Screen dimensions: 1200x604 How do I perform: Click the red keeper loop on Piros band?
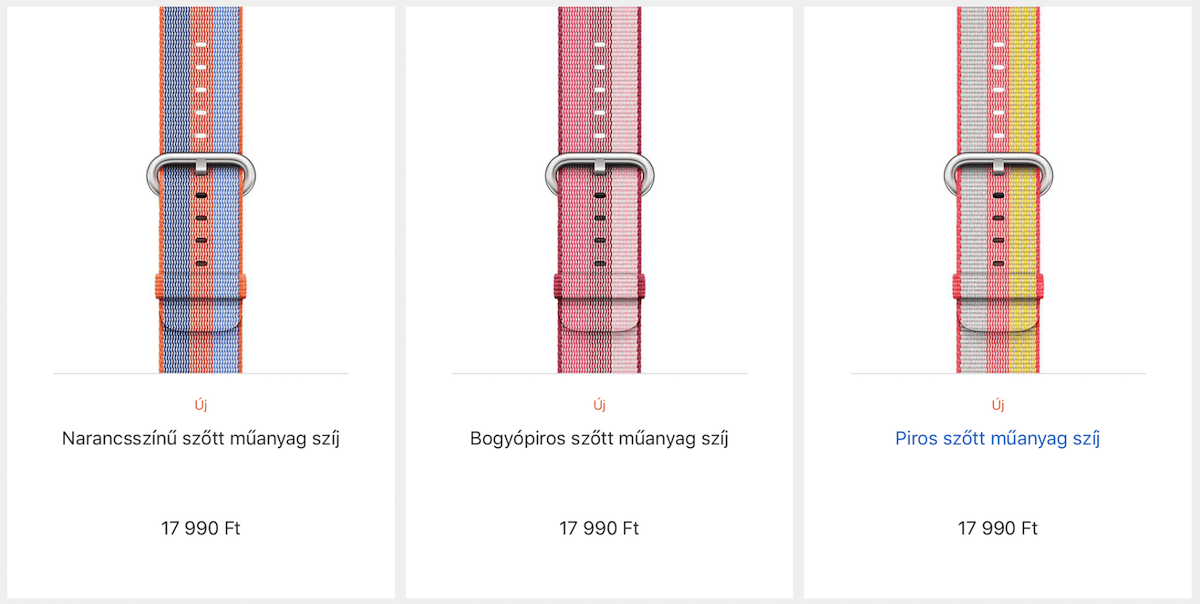(x=997, y=289)
